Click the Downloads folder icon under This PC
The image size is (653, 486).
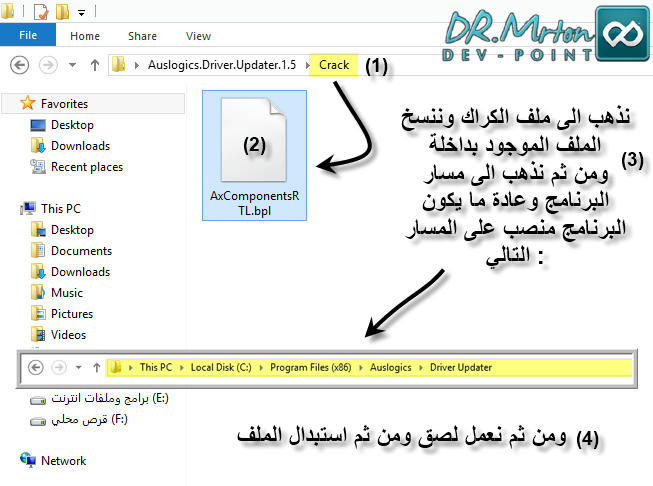(38, 272)
